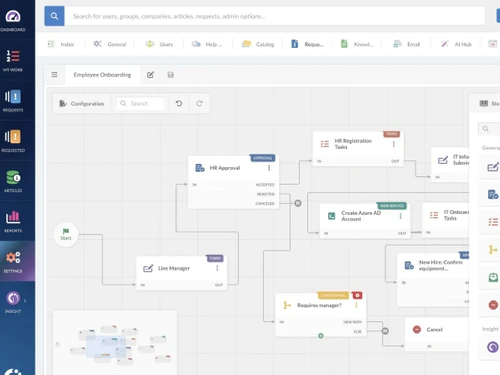This screenshot has height=375, width=500.
Task: Expand the Insight submenu arrow
Action: point(25,300)
